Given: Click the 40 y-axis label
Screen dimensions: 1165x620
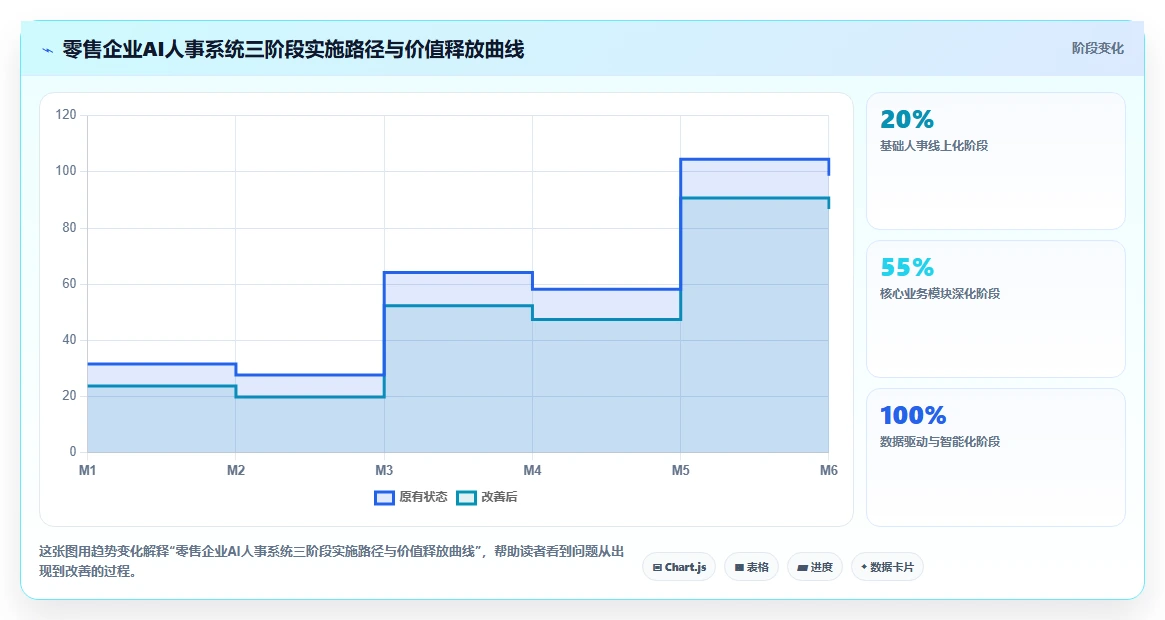Looking at the screenshot, I should coord(69,340).
